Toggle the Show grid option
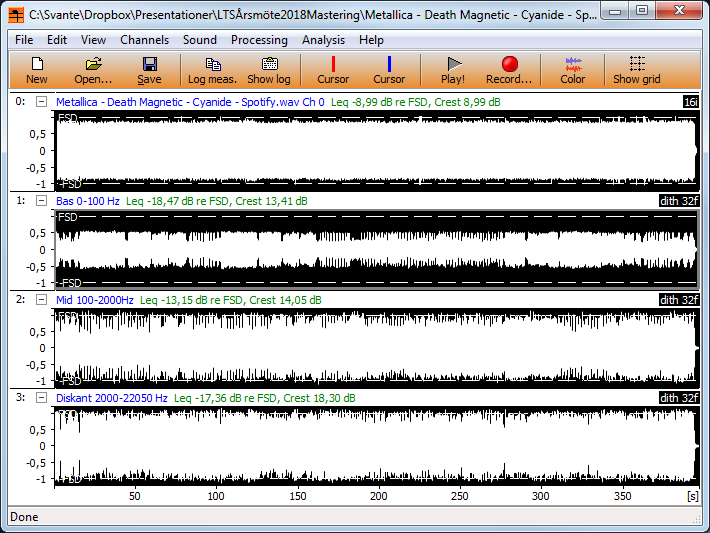The image size is (710, 533). 637,70
